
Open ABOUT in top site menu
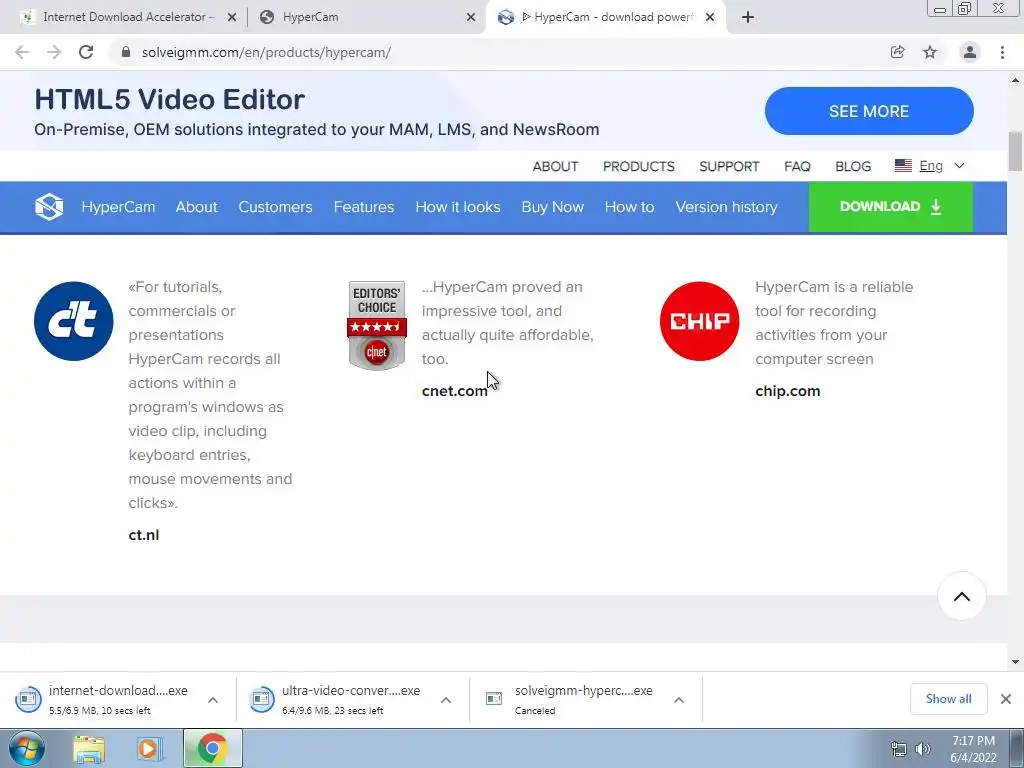point(555,167)
